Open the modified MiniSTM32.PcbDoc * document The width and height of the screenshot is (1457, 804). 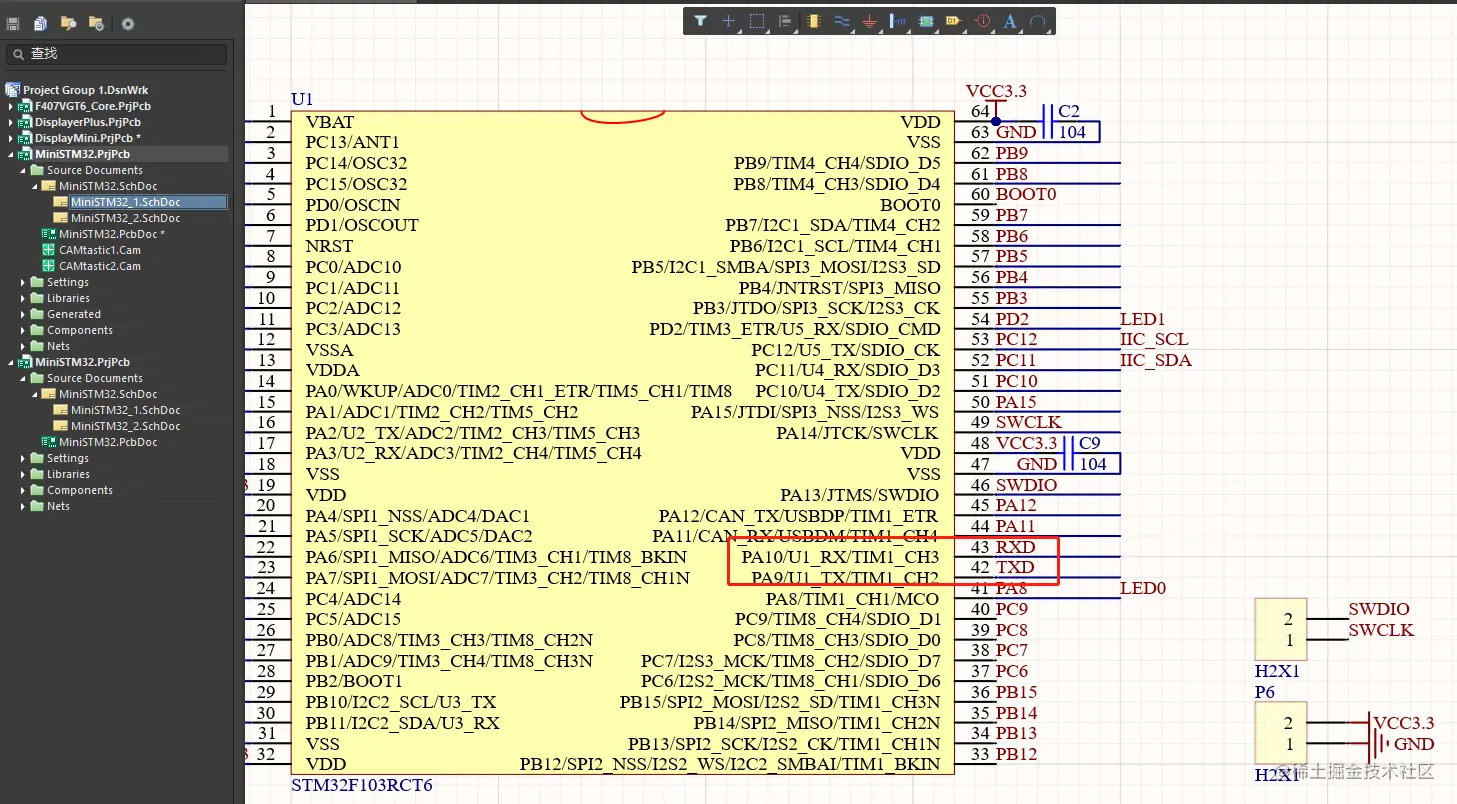click(x=112, y=234)
